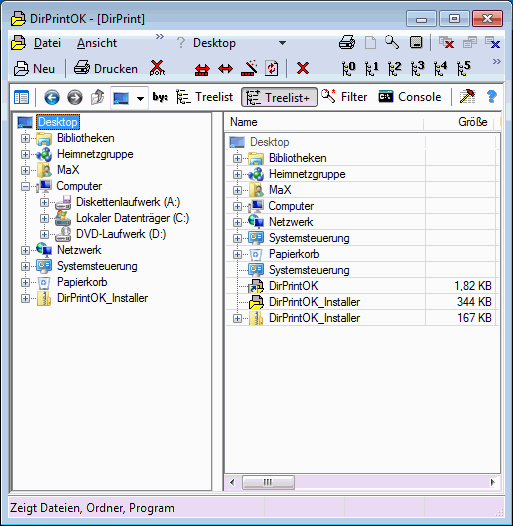This screenshot has height=526, width=513.
Task: Click the blue question mark help icon
Action: click(x=492, y=97)
